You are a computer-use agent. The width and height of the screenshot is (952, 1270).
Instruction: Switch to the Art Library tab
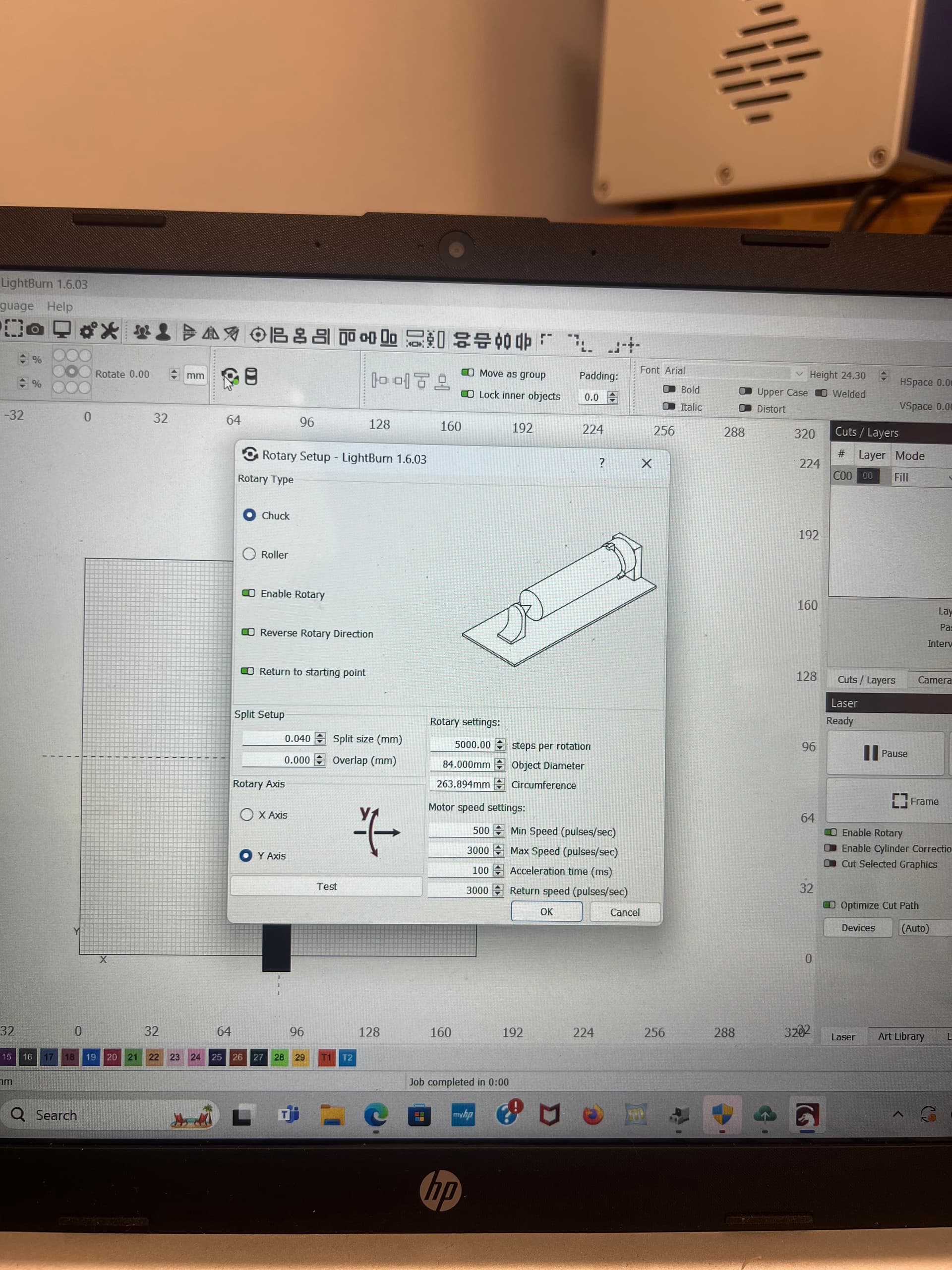coord(900,1036)
